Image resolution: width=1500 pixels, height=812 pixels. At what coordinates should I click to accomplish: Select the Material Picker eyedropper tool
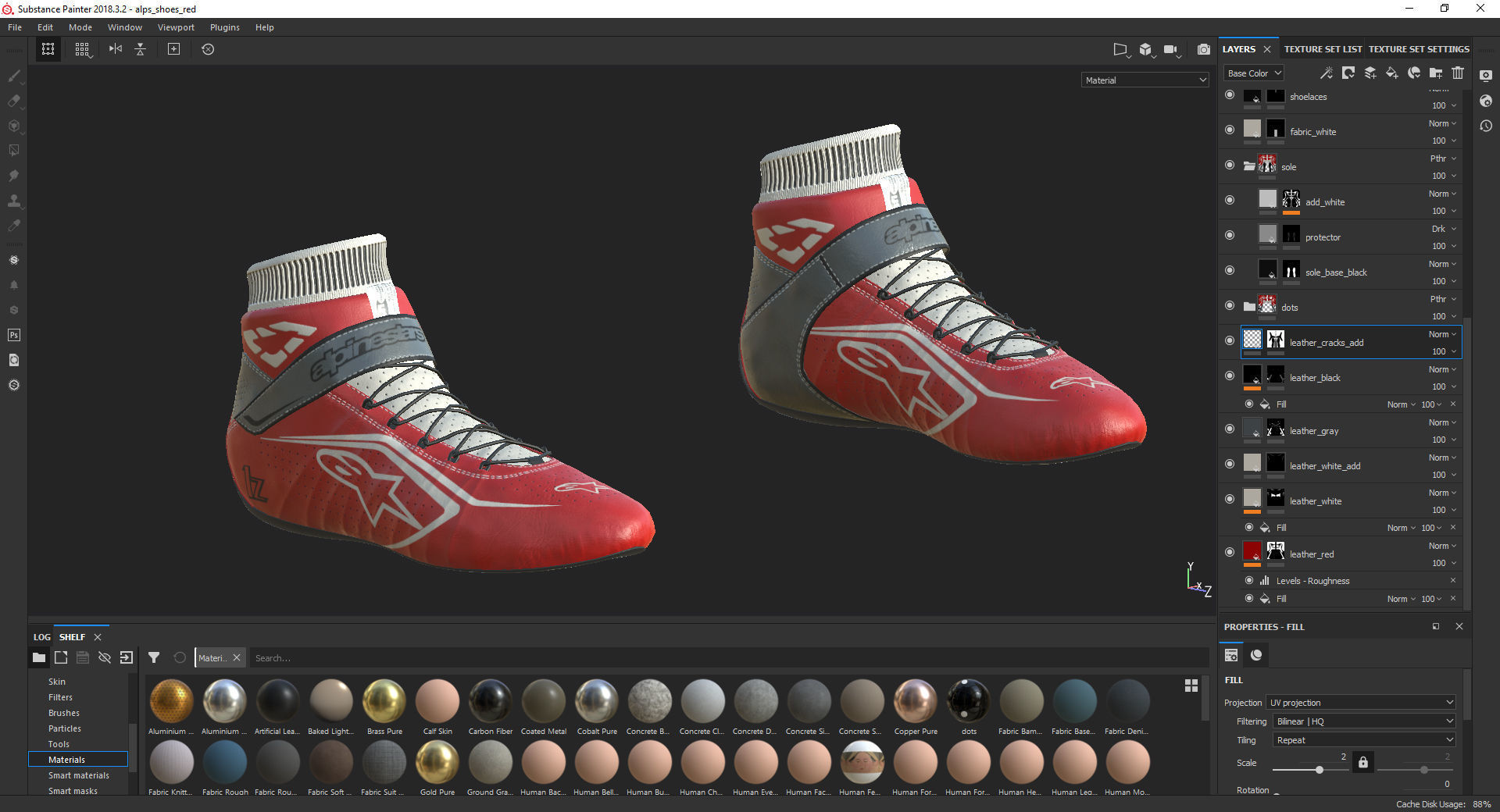click(14, 226)
